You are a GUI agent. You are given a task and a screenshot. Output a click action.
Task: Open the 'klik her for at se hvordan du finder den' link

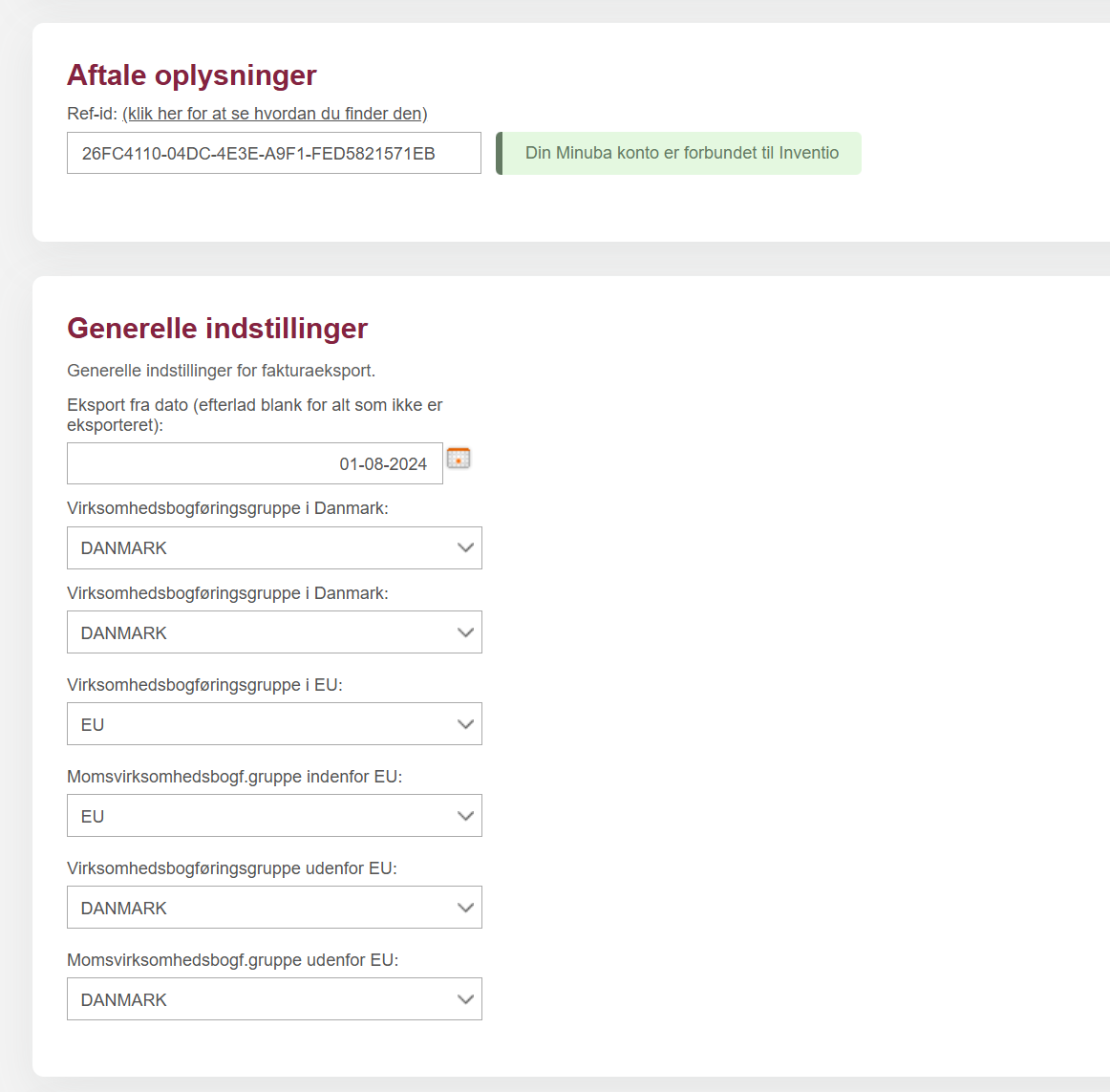click(x=275, y=114)
